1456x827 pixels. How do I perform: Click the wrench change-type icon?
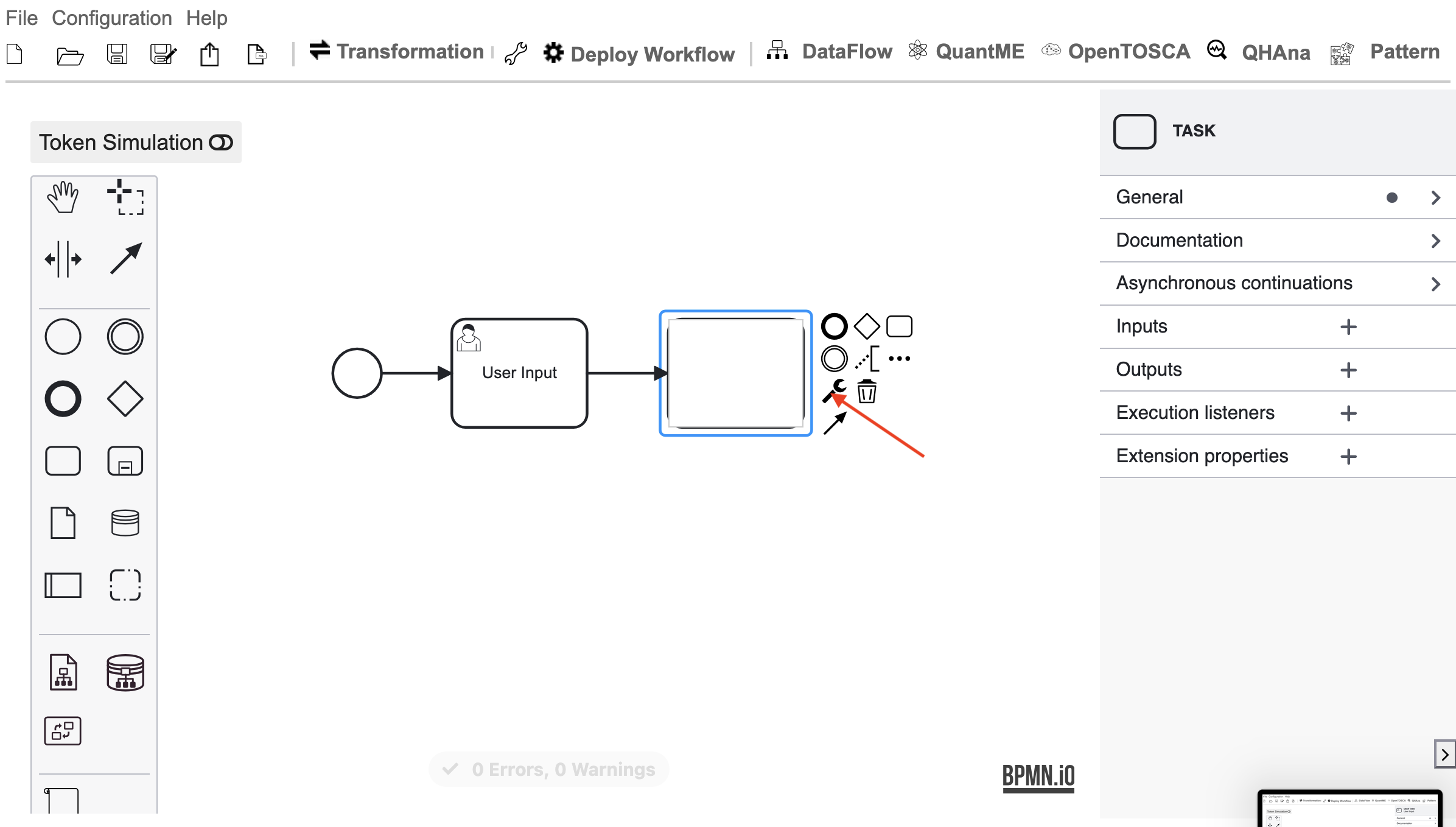[x=835, y=390]
